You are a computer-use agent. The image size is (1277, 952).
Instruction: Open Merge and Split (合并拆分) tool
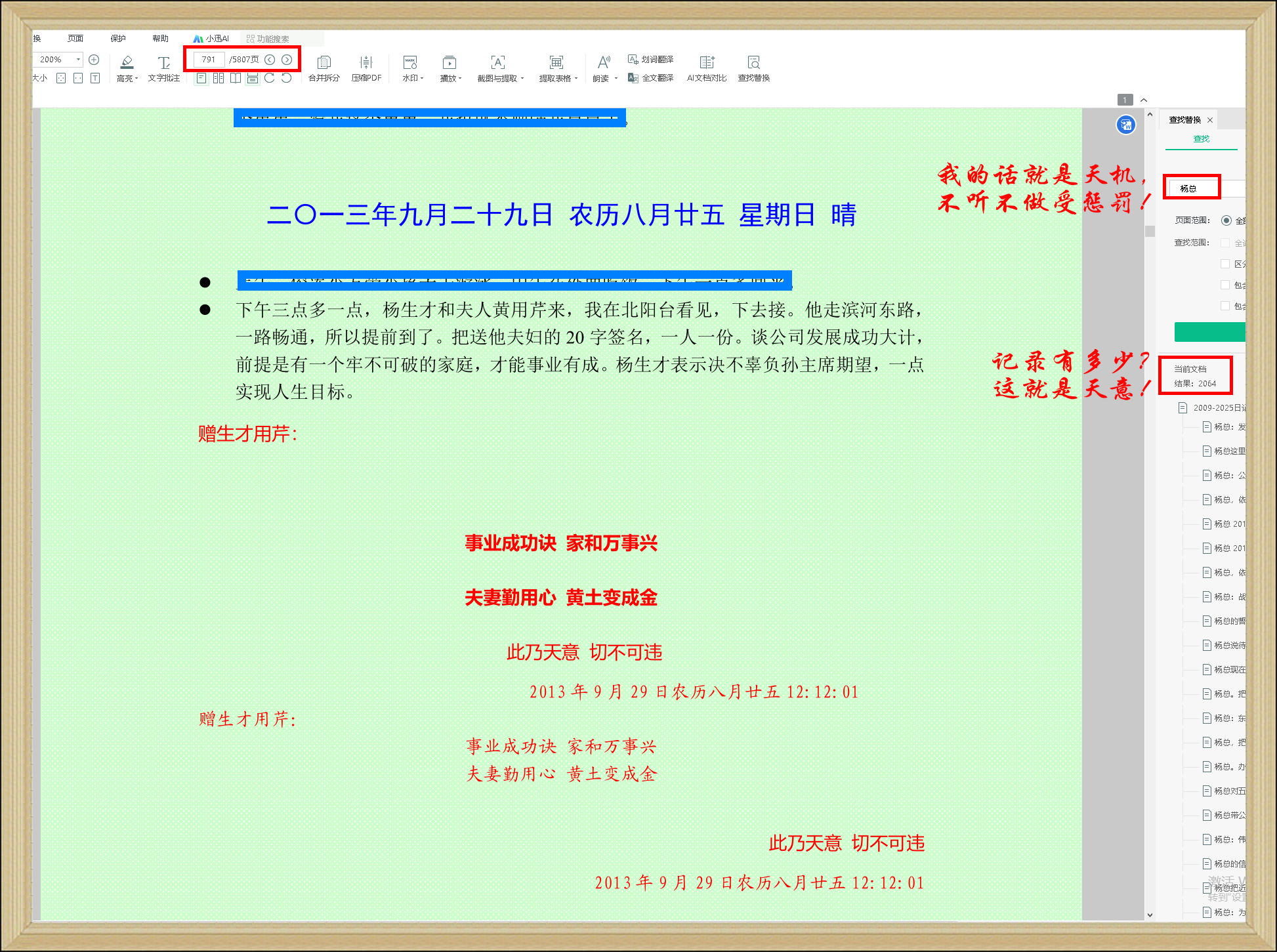click(324, 68)
